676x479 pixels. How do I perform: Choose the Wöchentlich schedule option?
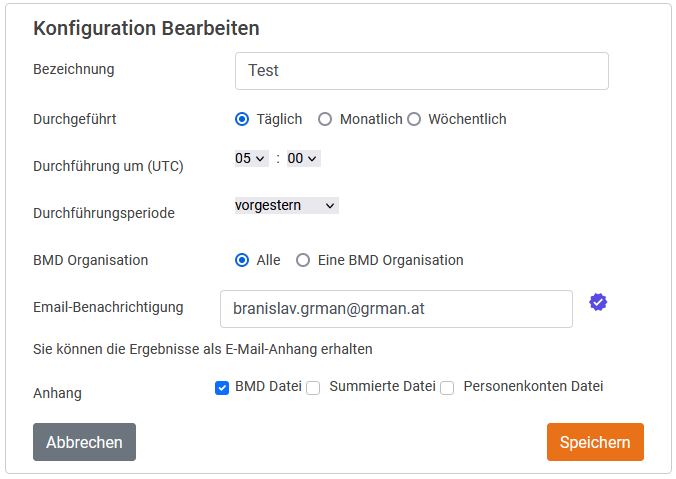(x=414, y=119)
